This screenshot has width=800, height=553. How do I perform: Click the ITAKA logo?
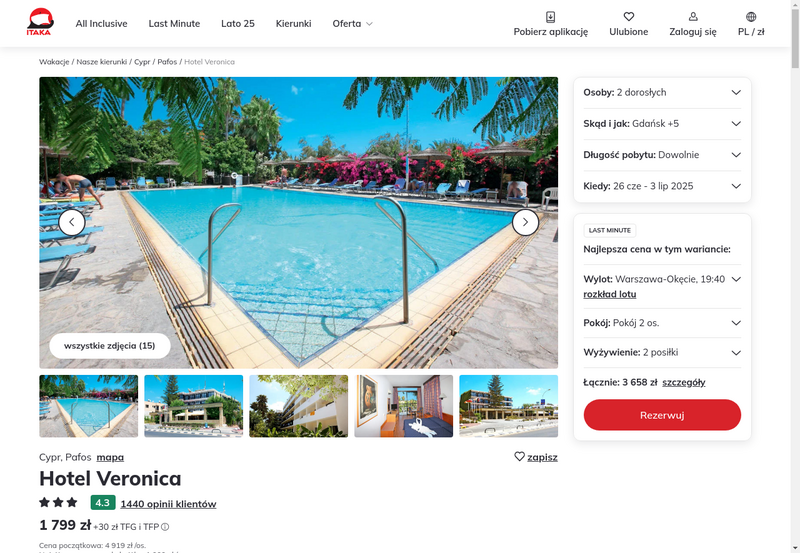click(40, 22)
